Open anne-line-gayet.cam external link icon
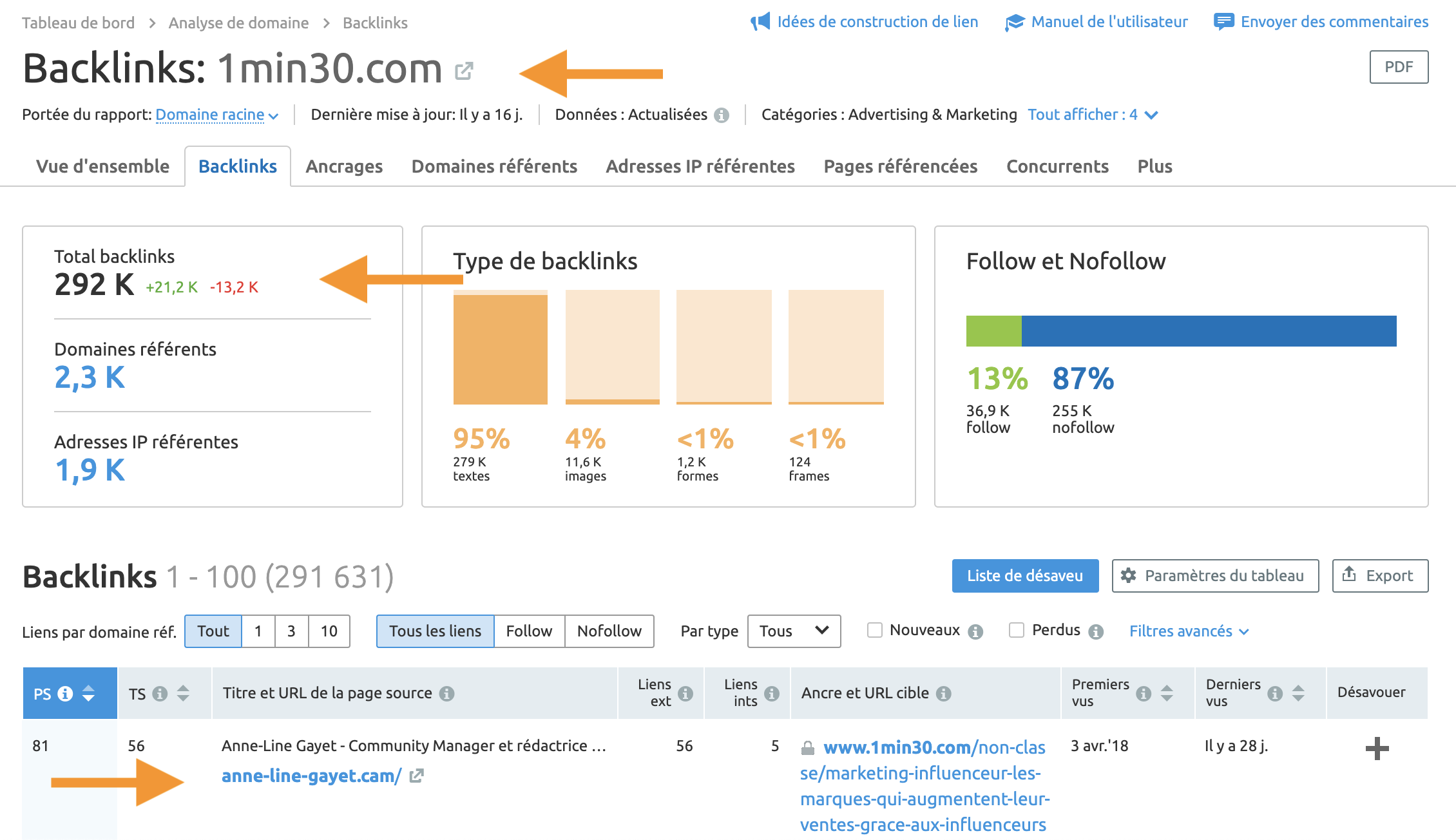 (417, 776)
